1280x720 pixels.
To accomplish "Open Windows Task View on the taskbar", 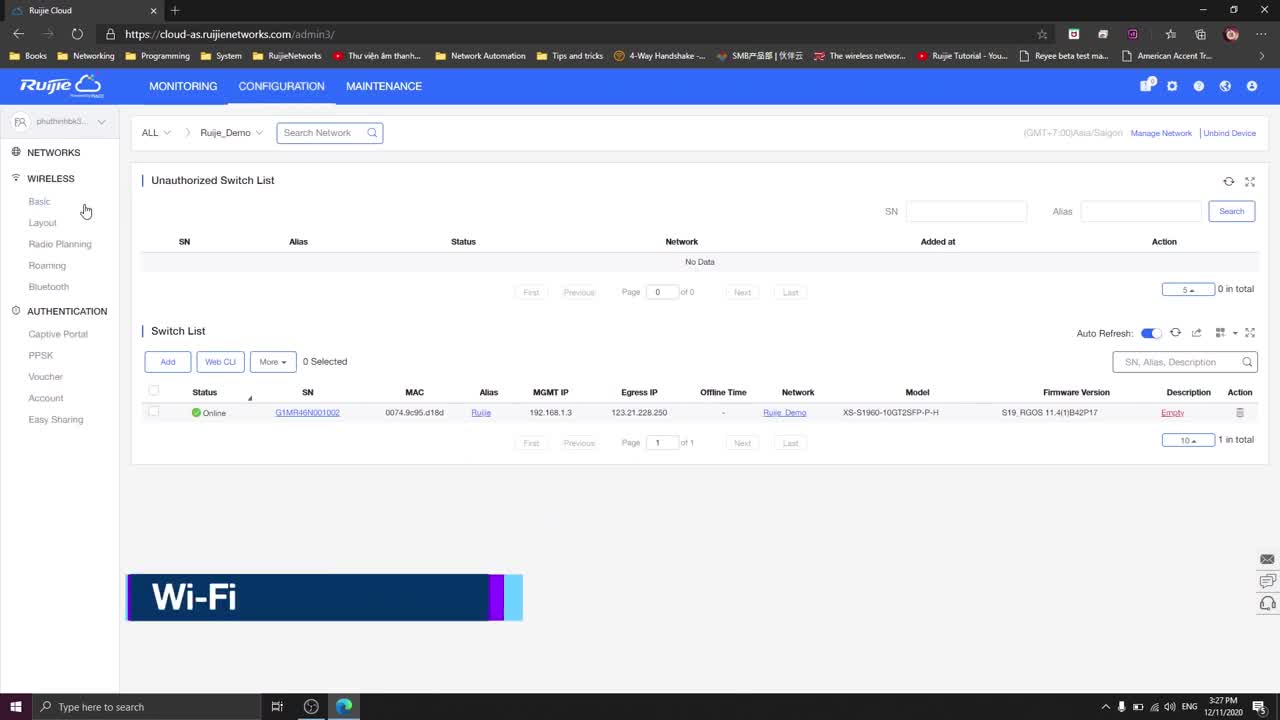I will point(277,707).
